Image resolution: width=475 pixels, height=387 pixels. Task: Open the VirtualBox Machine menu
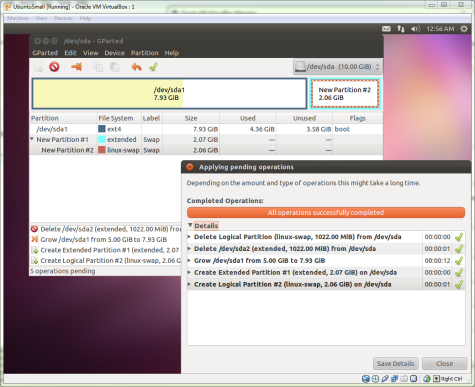pyautogui.click(x=18, y=18)
